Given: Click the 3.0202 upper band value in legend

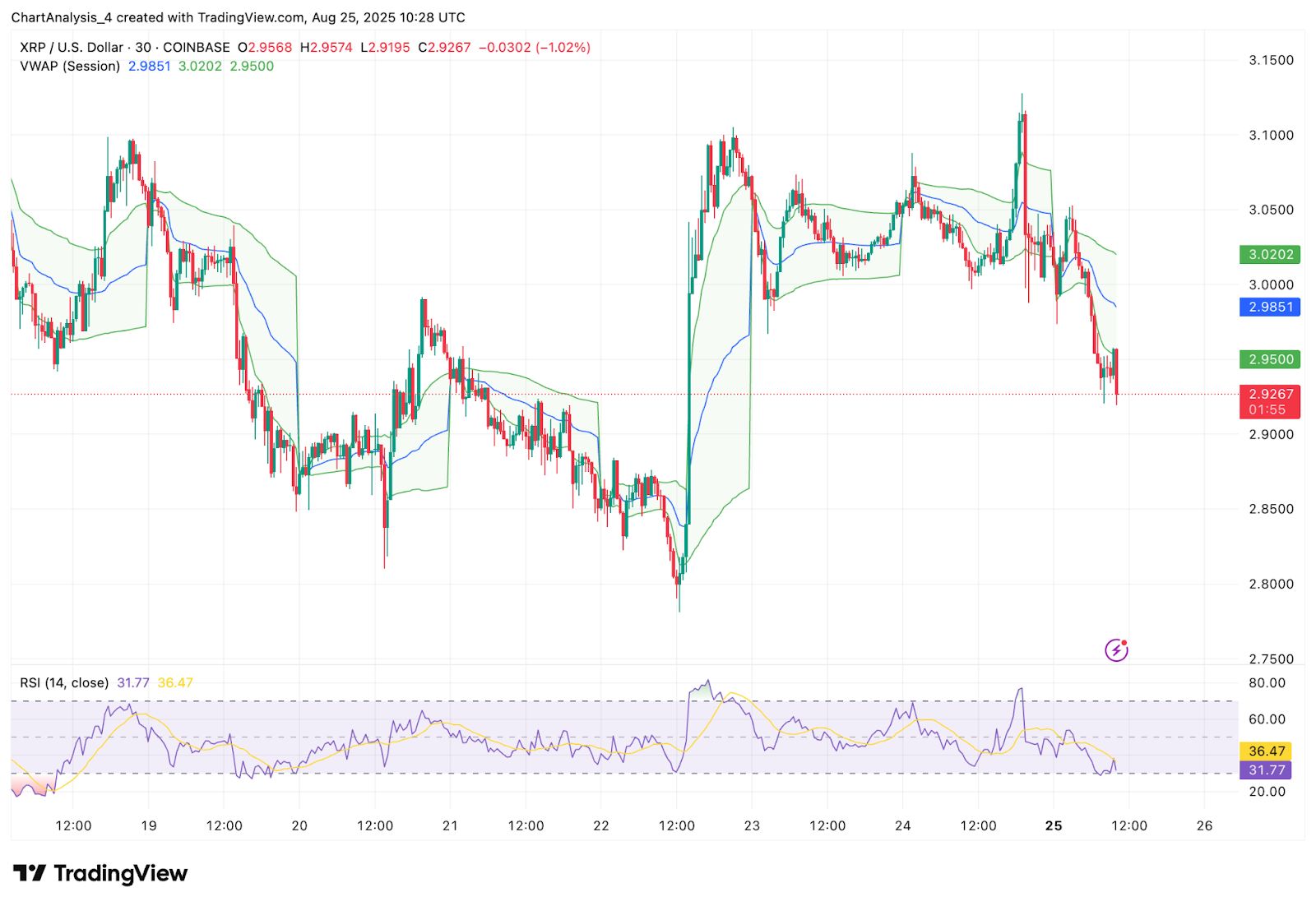Looking at the screenshot, I should click(200, 66).
